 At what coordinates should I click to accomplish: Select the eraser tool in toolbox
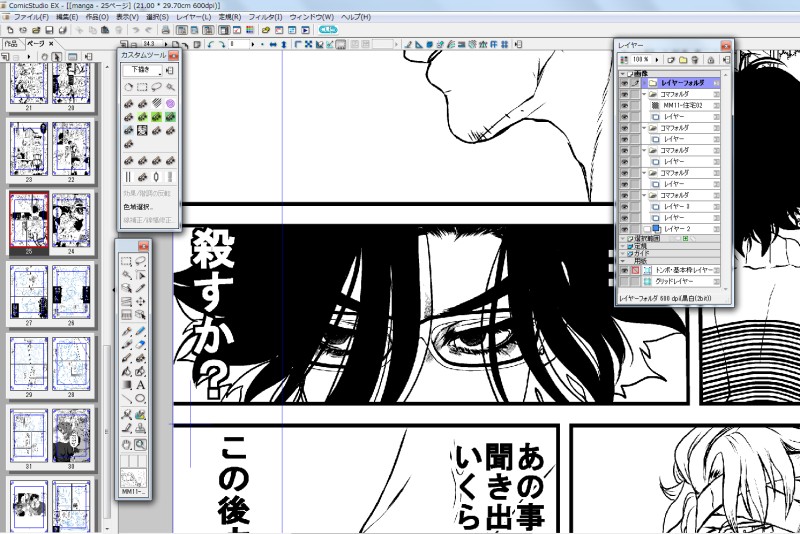coord(140,344)
